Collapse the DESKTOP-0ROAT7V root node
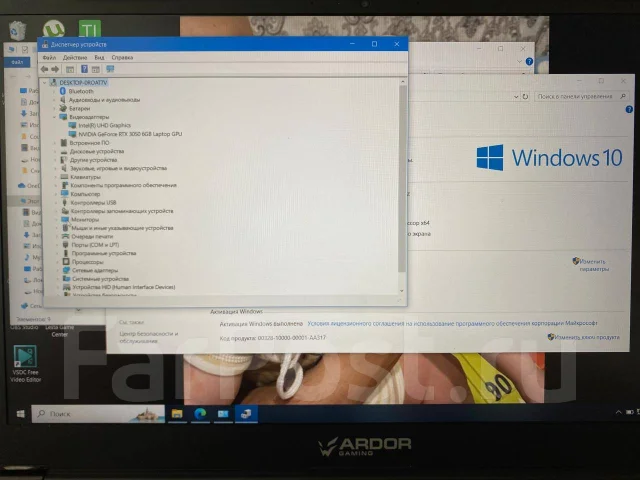The width and height of the screenshot is (640, 480). [45, 82]
